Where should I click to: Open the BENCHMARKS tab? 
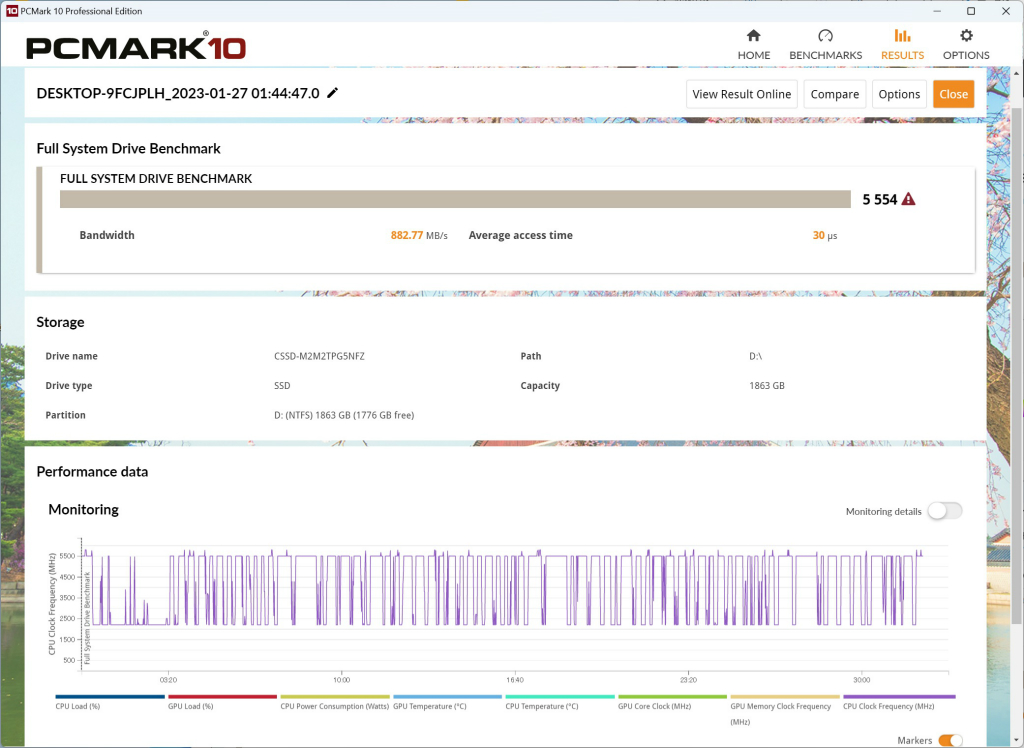[825, 44]
